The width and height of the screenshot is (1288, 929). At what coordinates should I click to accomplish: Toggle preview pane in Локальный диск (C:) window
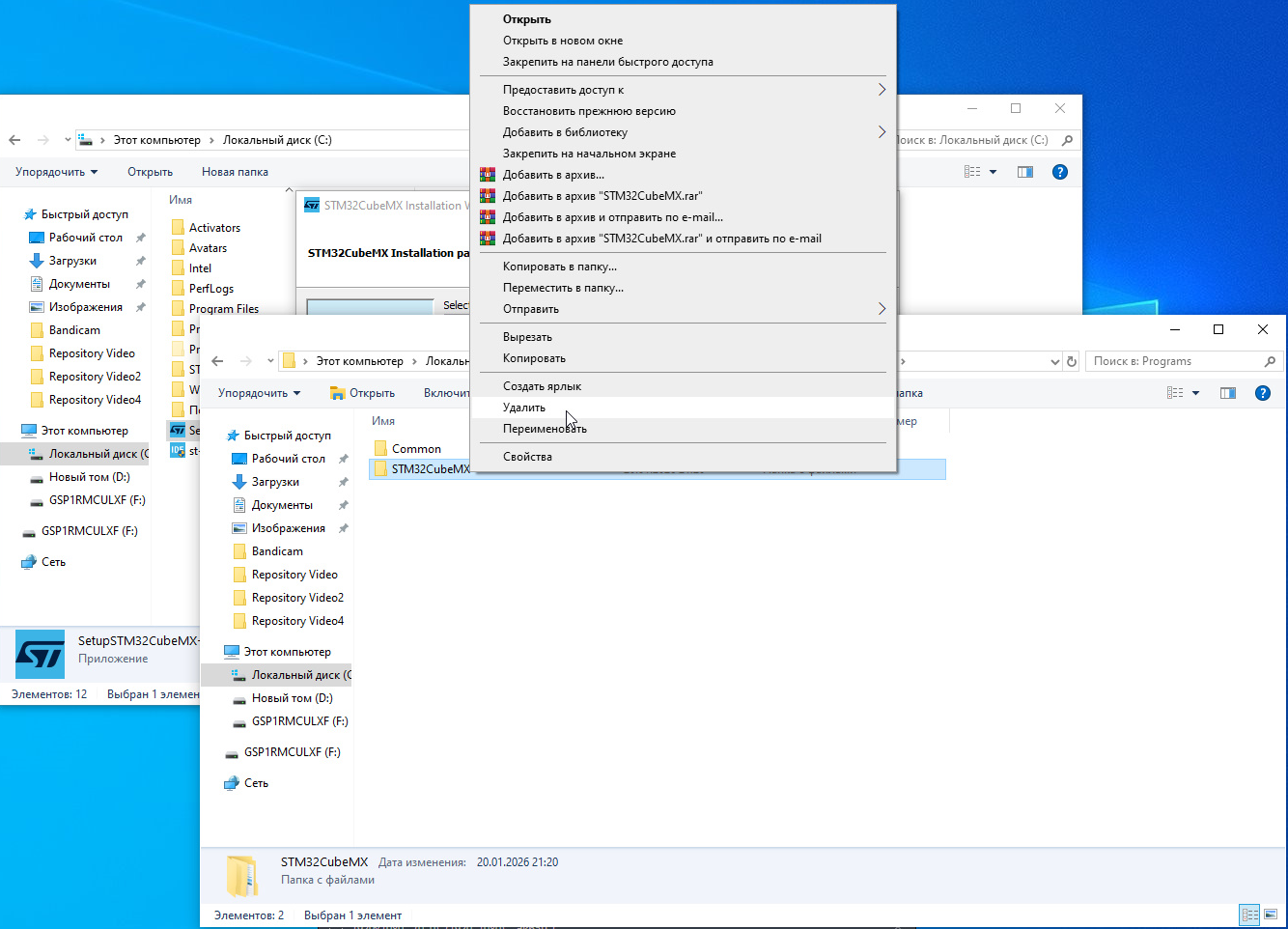(1025, 172)
